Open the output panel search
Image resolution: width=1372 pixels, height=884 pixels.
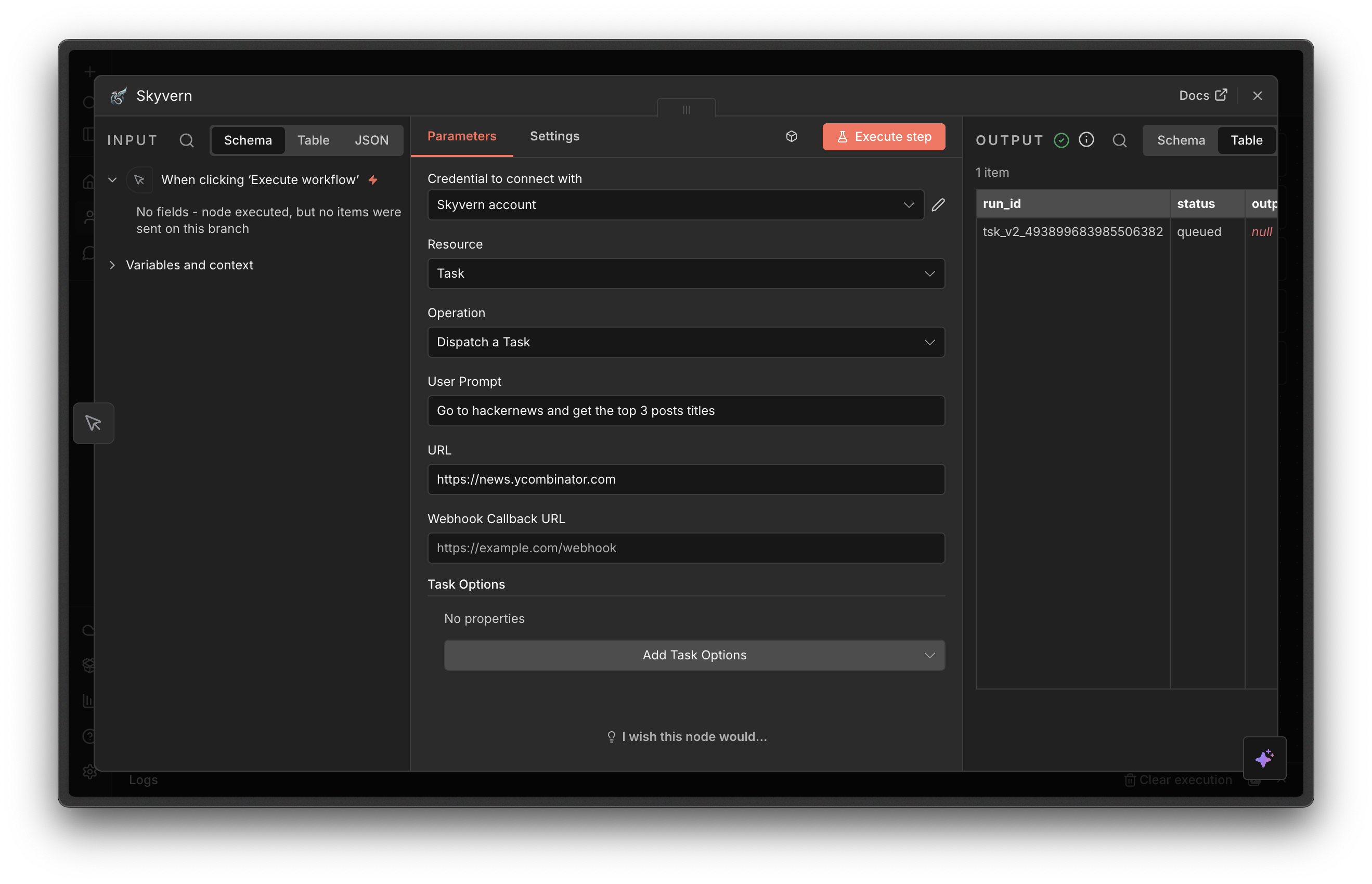[1120, 140]
